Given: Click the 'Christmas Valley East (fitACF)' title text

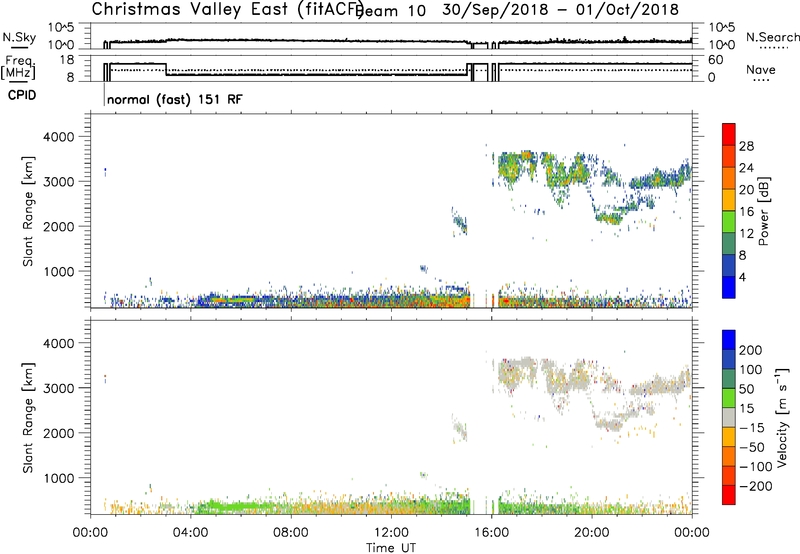Looking at the screenshot, I should coord(227,10).
